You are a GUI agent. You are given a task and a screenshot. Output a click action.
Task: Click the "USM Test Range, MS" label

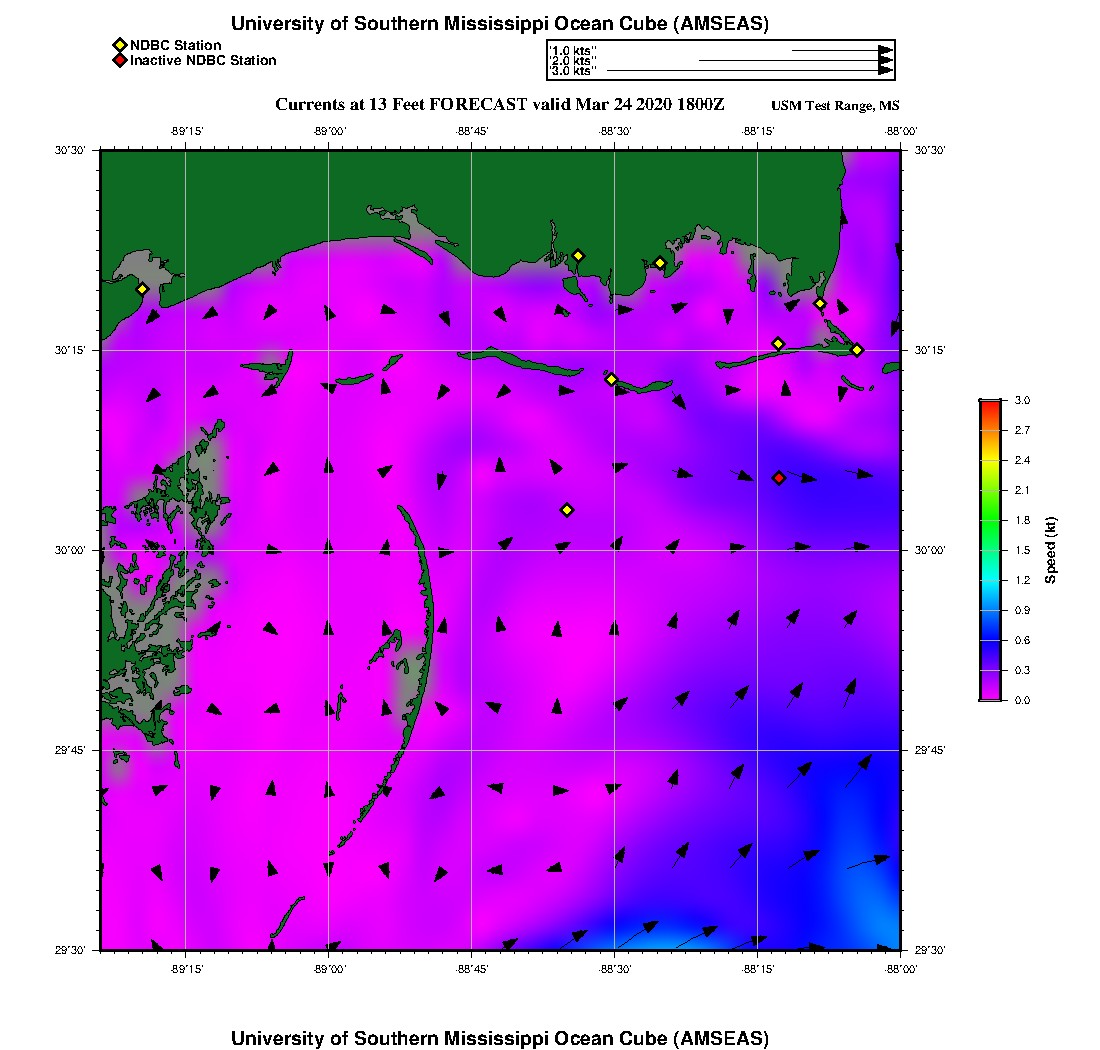835,107
